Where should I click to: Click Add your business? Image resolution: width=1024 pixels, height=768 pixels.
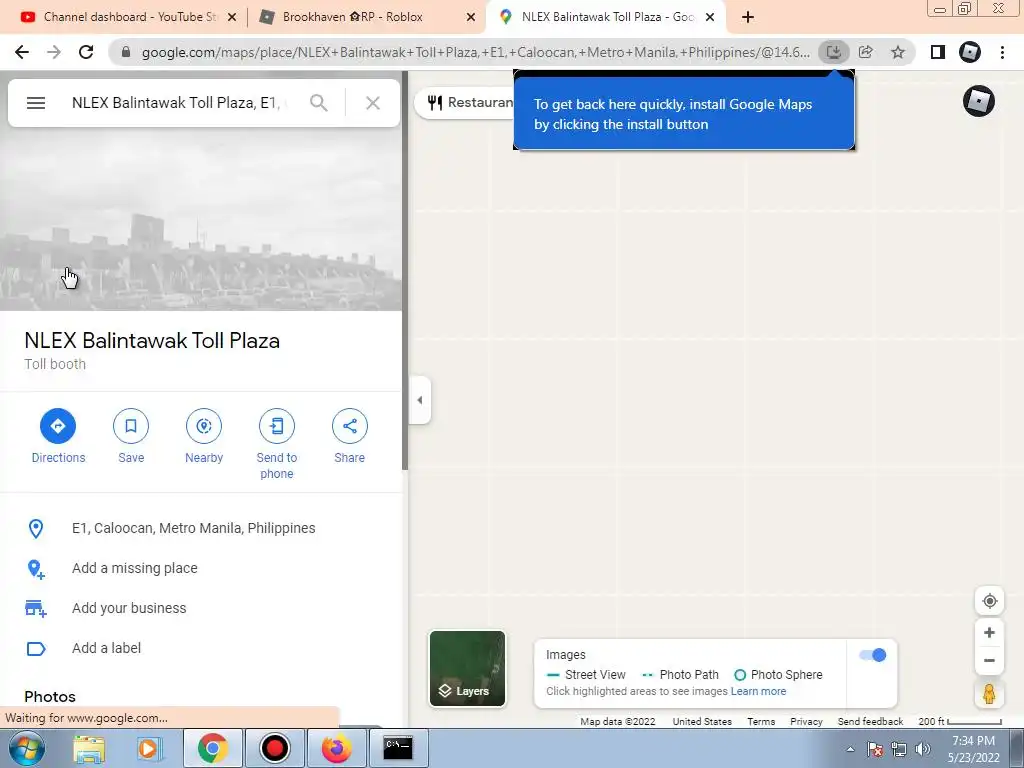(129, 608)
